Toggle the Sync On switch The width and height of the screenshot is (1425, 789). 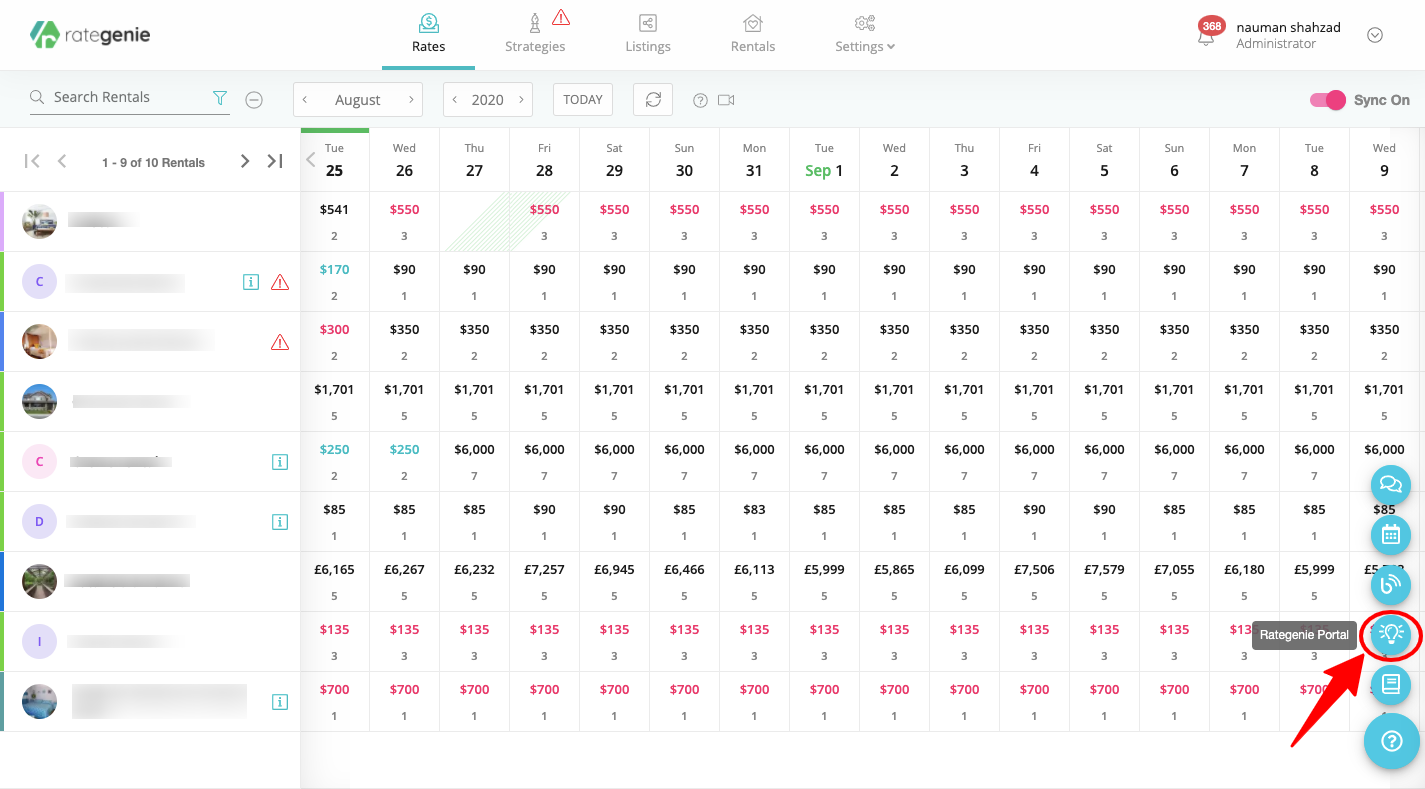(x=1328, y=100)
